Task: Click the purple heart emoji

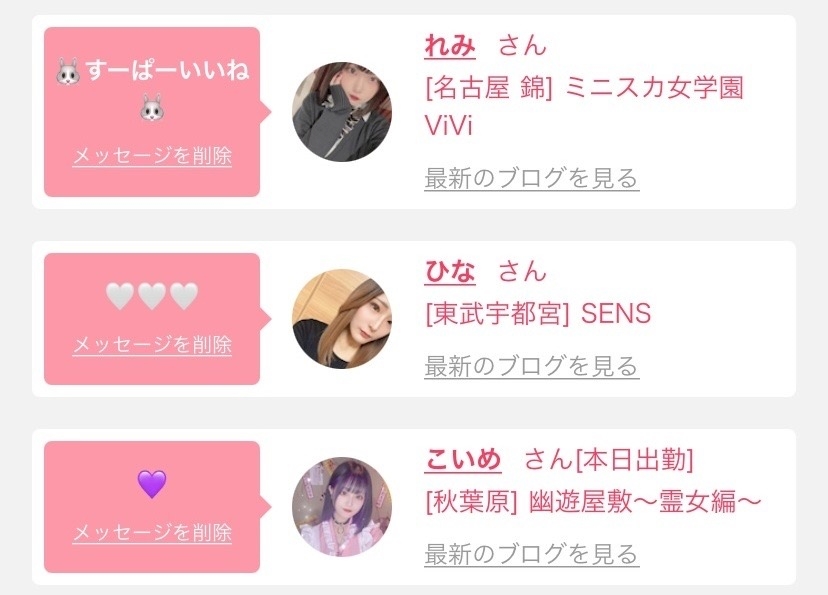Action: (152, 484)
